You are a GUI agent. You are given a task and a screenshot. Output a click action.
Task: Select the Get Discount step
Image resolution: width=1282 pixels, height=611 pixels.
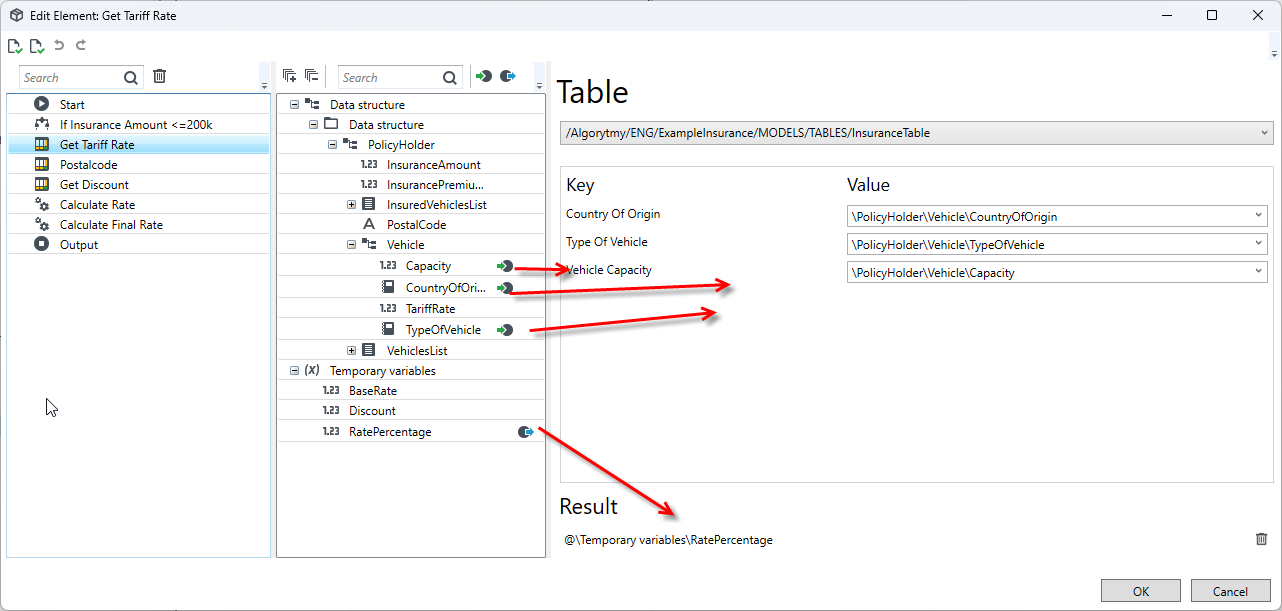pos(138,184)
